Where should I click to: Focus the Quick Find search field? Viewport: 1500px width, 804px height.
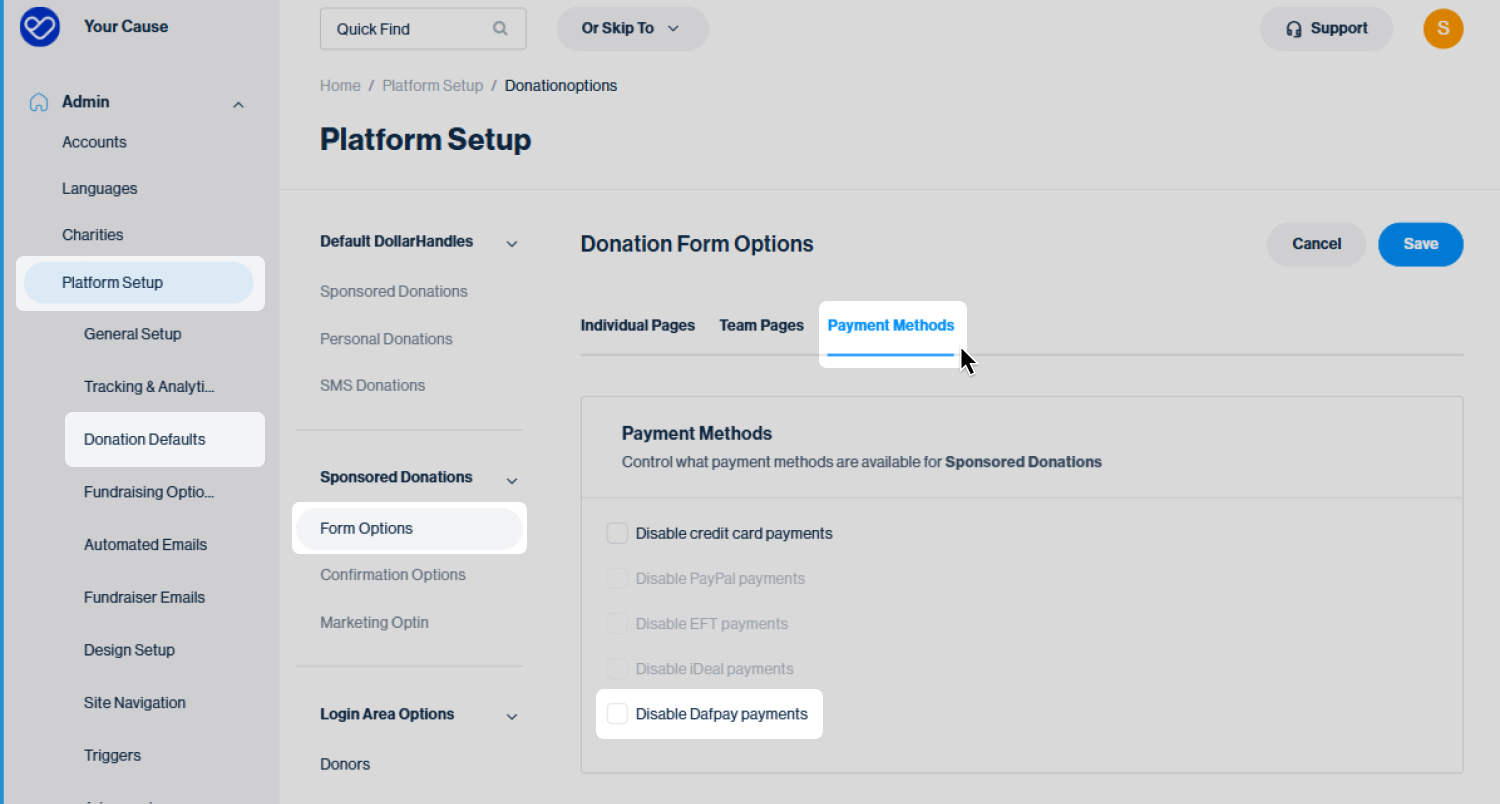[410, 29]
